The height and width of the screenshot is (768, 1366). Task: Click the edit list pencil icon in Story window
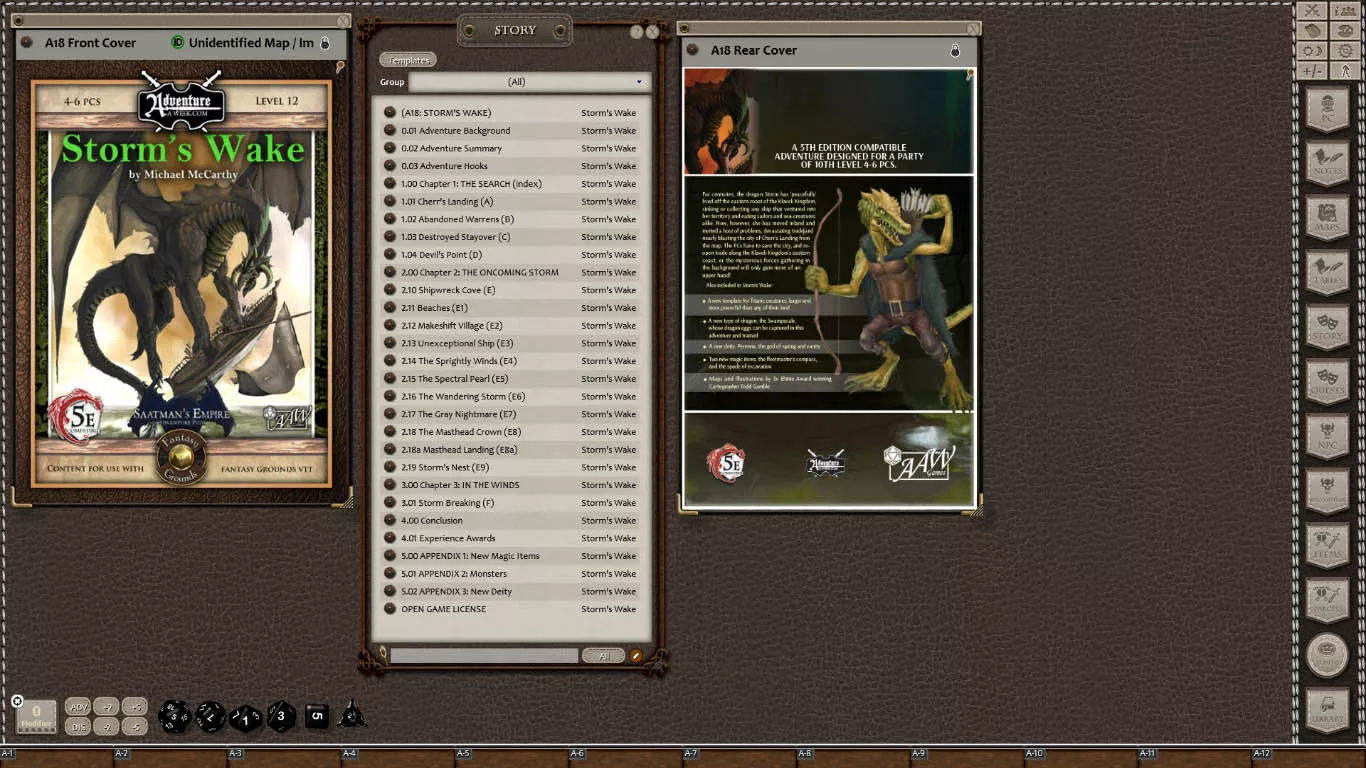coord(636,656)
